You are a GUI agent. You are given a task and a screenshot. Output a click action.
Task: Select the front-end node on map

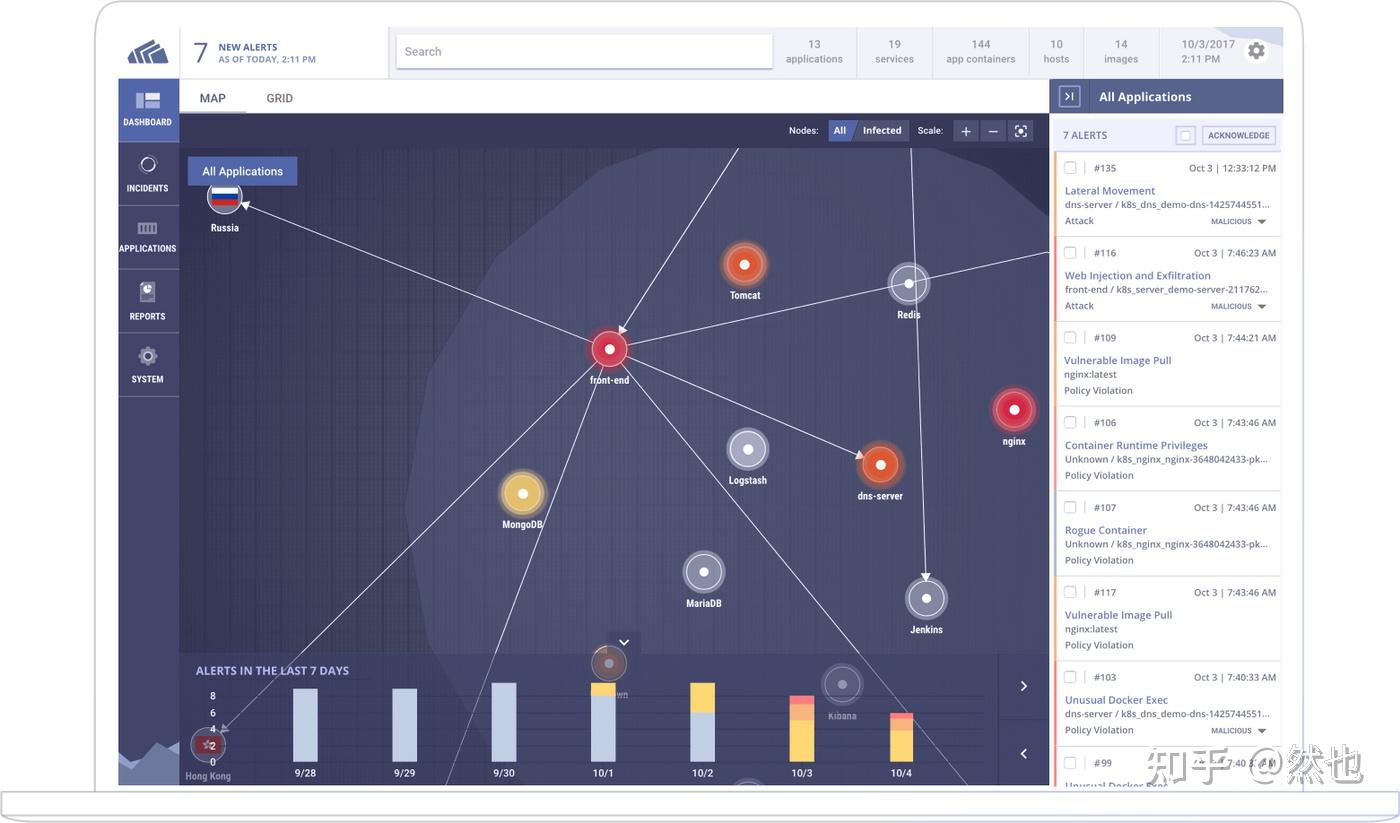[609, 350]
